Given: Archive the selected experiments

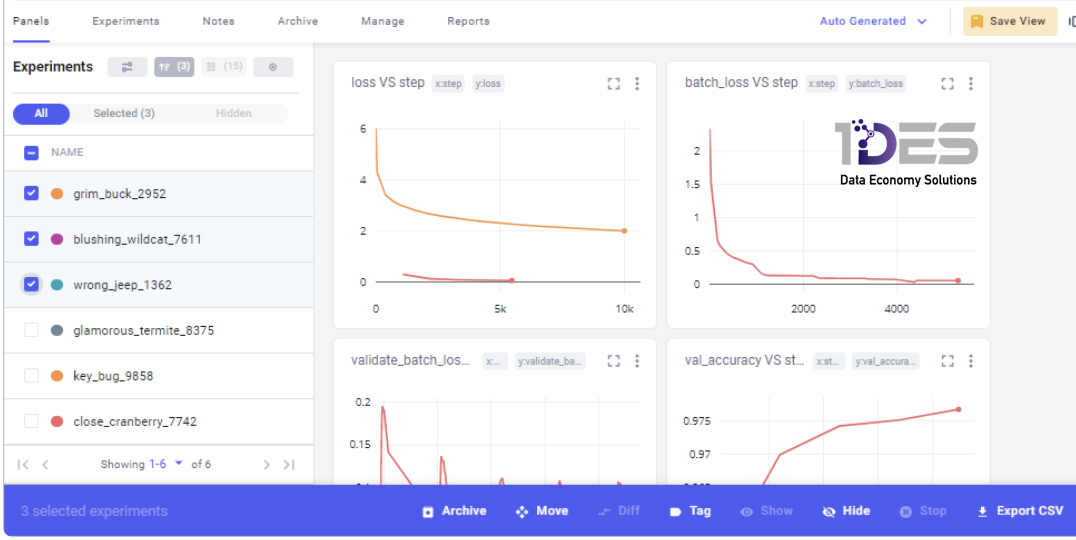Looking at the screenshot, I should [454, 511].
